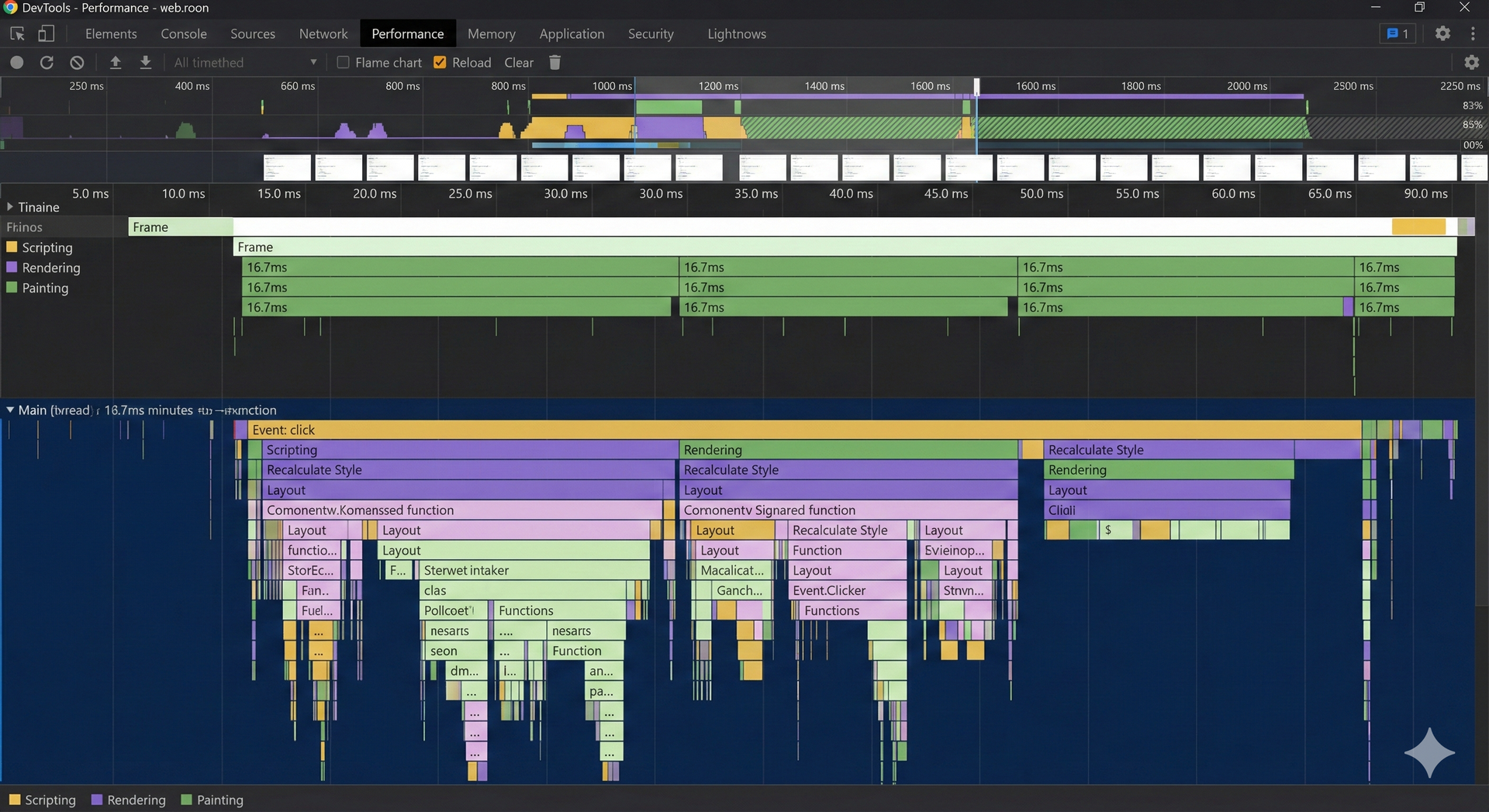1489x812 pixels.
Task: Click the issues counter badge
Action: click(x=1397, y=34)
